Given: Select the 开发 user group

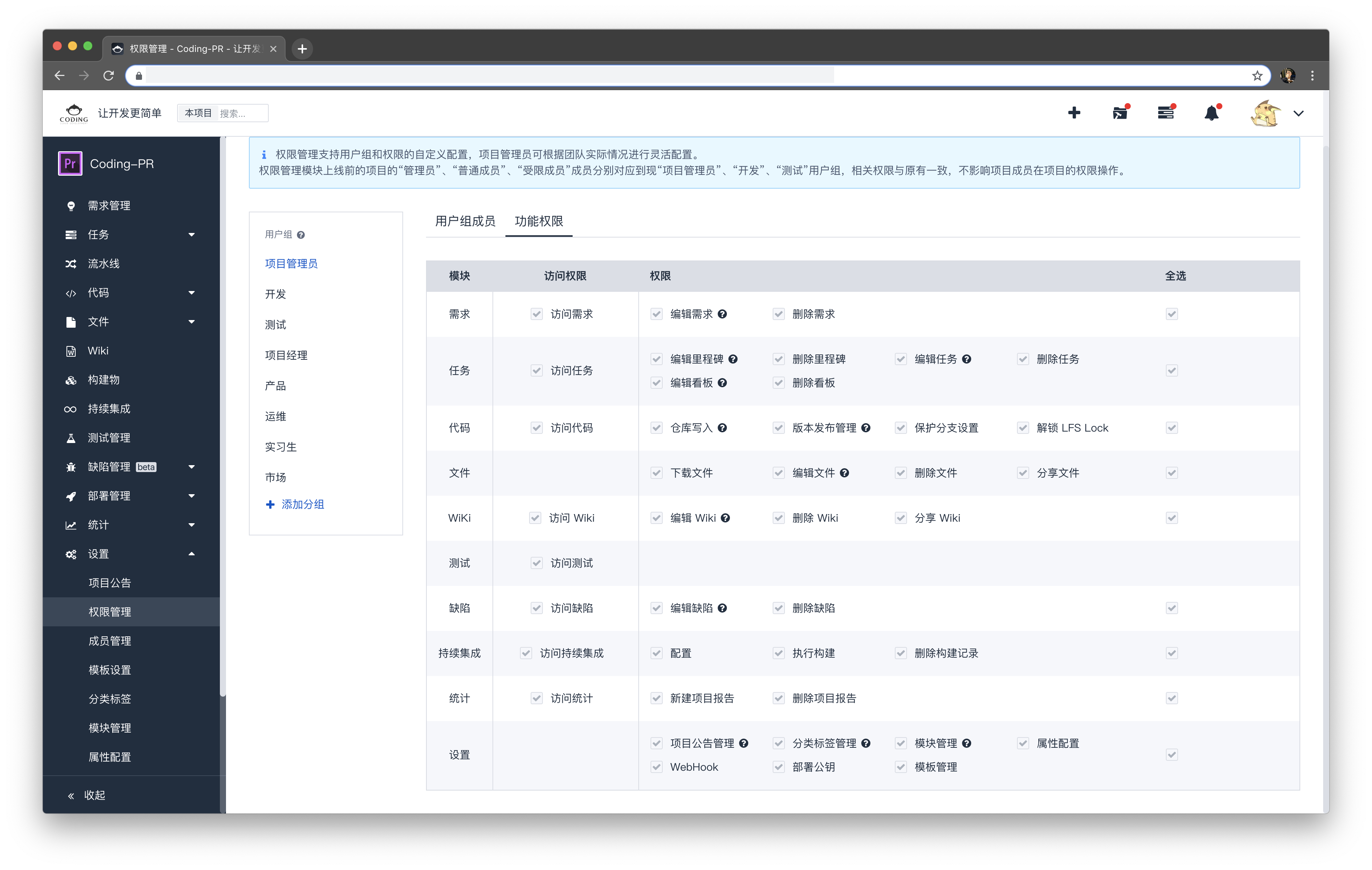Looking at the screenshot, I should pyautogui.click(x=275, y=294).
